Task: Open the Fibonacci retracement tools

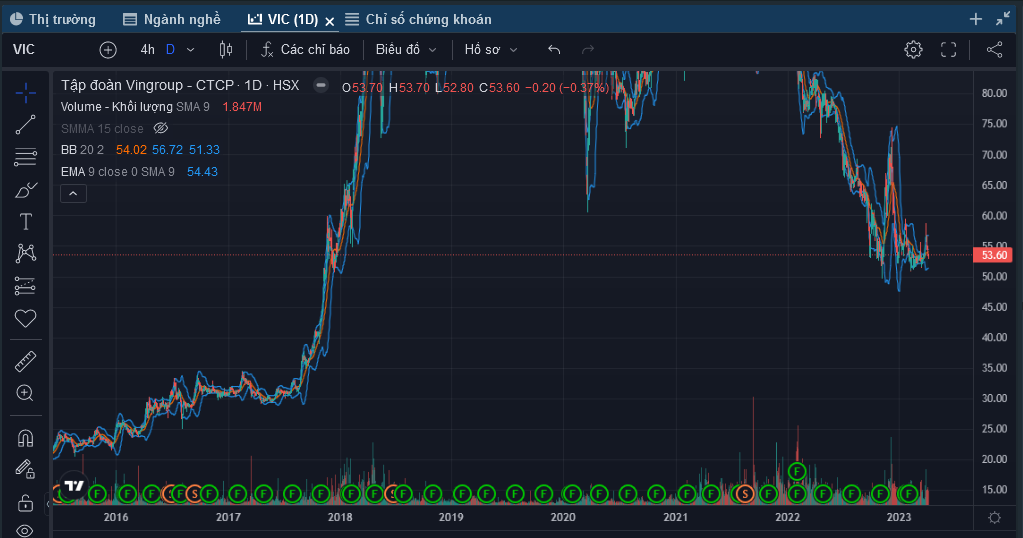Action: click(x=25, y=157)
